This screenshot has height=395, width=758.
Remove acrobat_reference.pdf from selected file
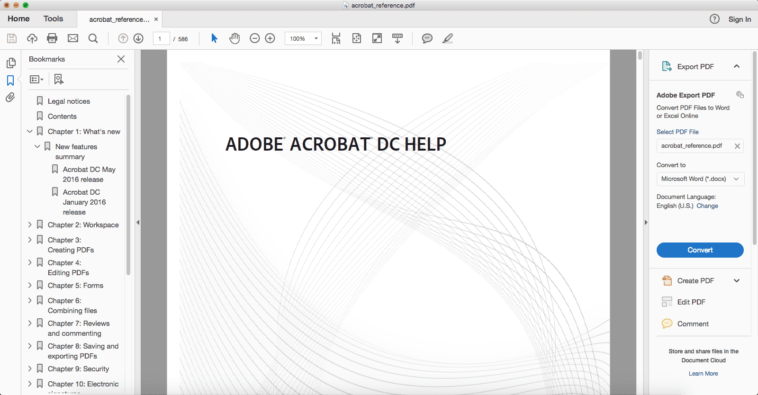point(737,146)
